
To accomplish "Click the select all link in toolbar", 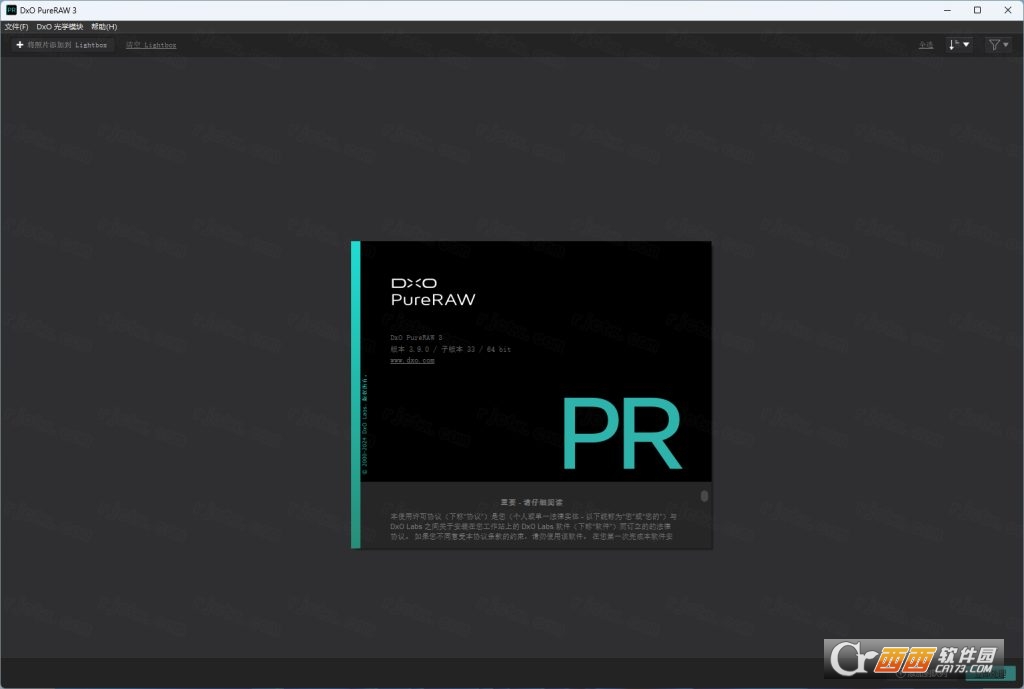I will 926,45.
